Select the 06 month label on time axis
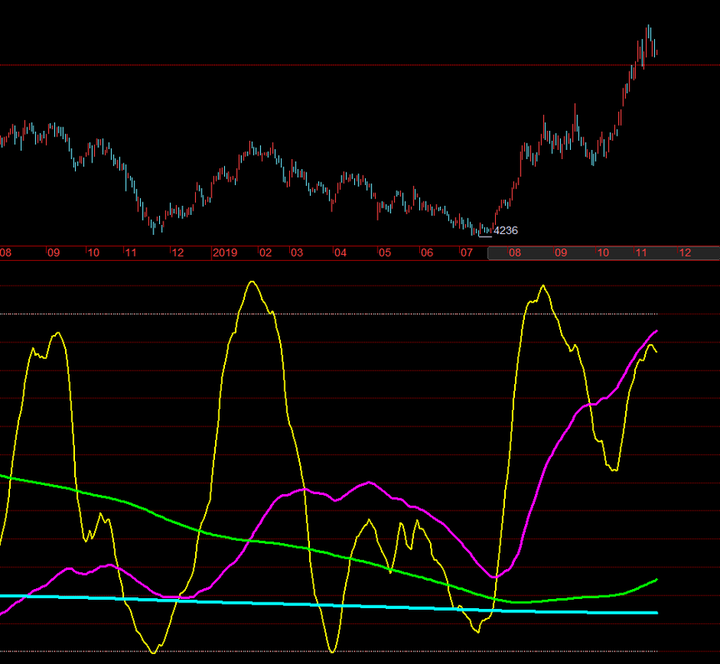Viewport: 720px width, 664px height. [x=427, y=253]
